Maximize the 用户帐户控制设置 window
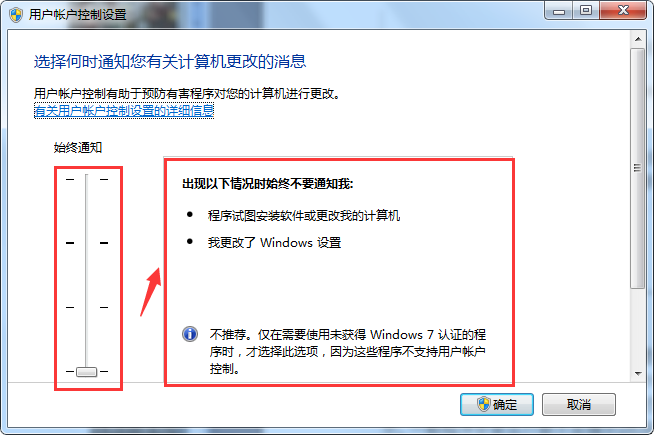 click(x=586, y=11)
